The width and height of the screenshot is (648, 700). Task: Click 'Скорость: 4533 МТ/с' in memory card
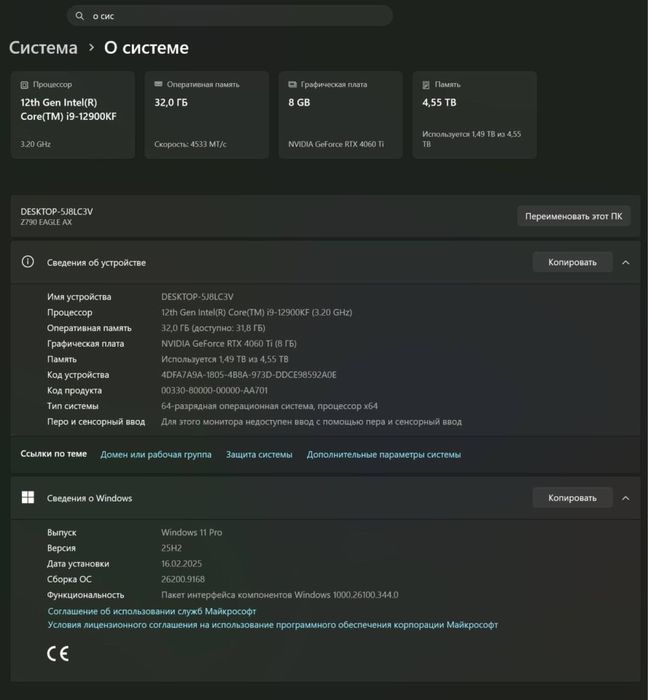click(191, 144)
